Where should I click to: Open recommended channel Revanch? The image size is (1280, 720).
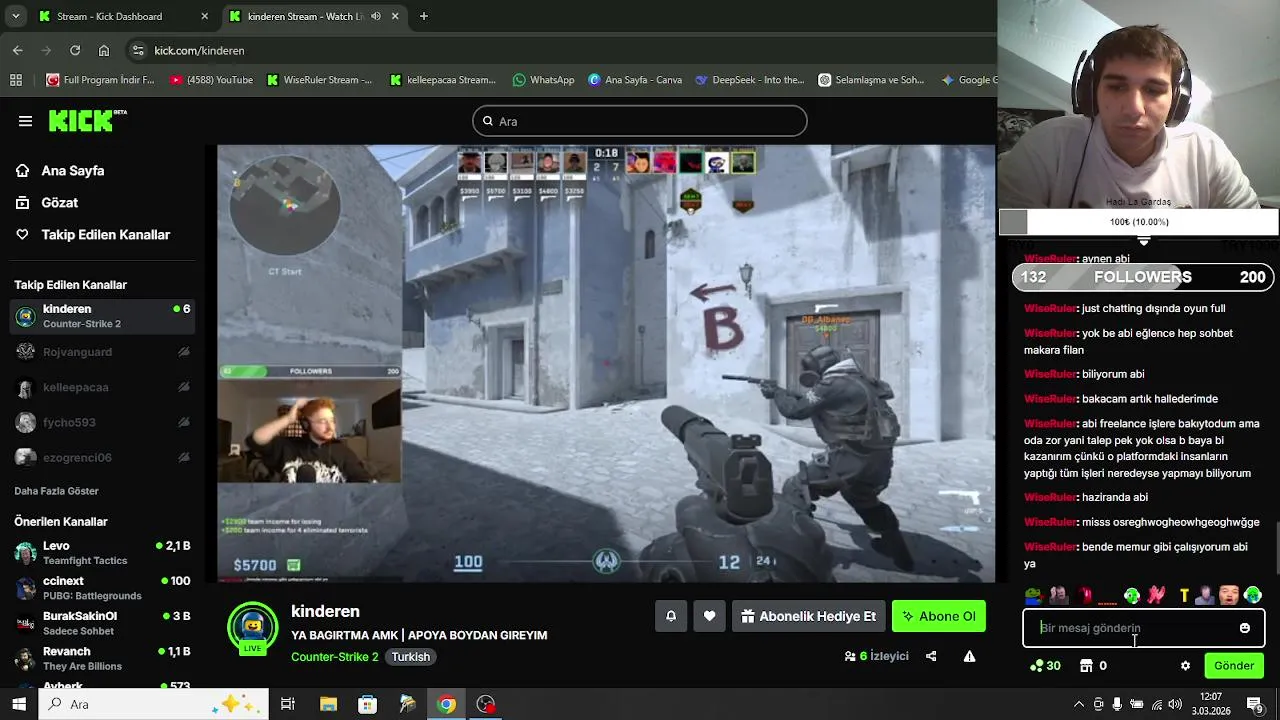(102, 658)
